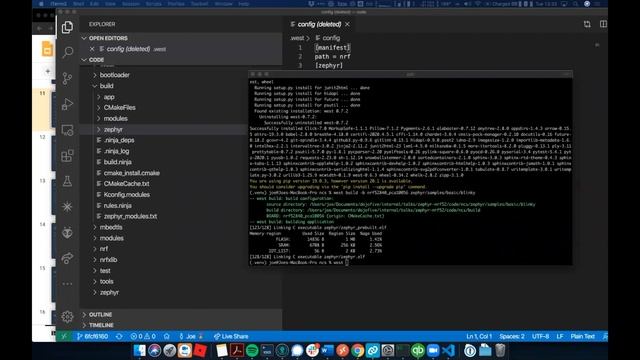Collapse the CODE workspace section
640x360 pixels.
(181, 60)
